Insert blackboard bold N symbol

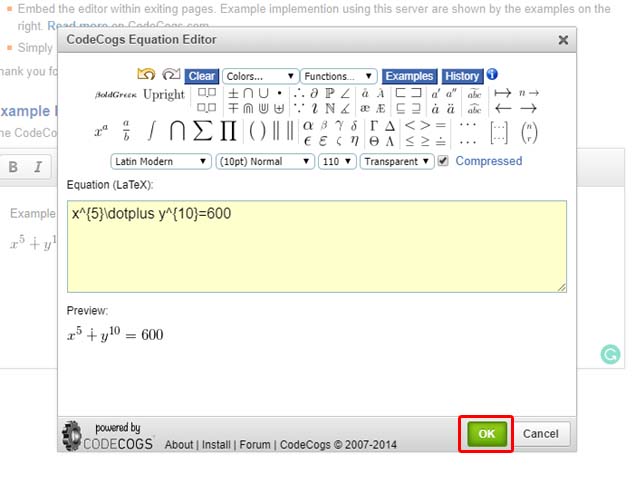point(330,109)
